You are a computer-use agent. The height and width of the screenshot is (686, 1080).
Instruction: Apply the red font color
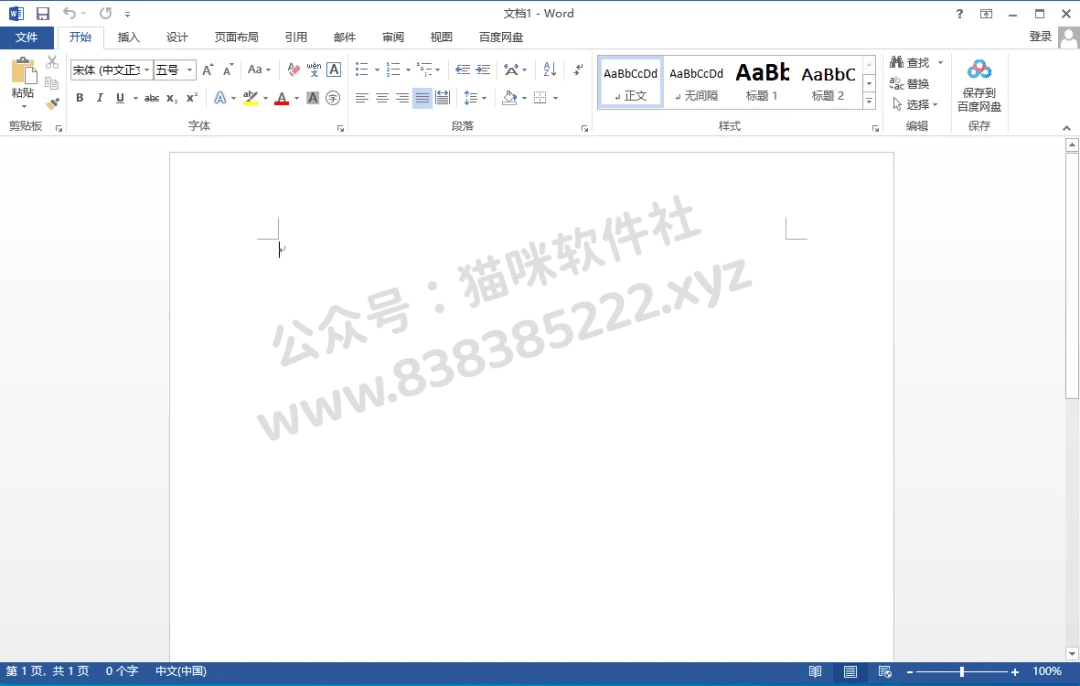[281, 98]
